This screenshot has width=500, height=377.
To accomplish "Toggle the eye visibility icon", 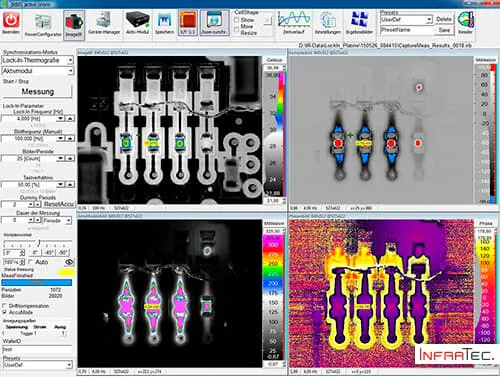I will click(x=69, y=262).
